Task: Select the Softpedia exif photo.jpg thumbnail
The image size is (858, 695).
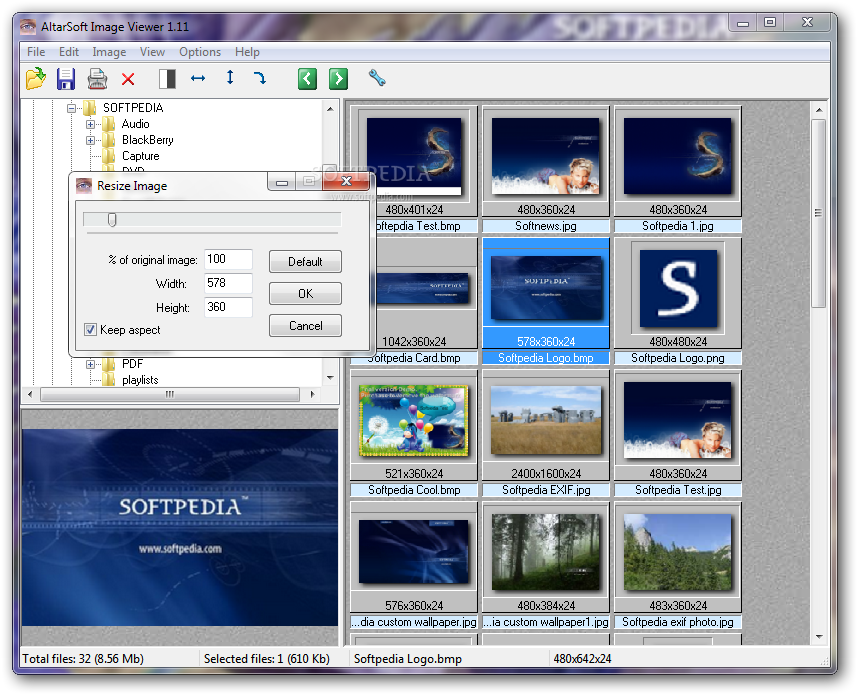Action: click(x=677, y=557)
